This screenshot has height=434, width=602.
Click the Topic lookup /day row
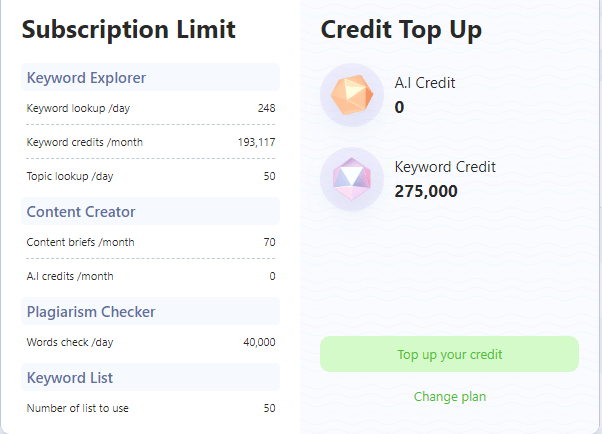point(150,176)
